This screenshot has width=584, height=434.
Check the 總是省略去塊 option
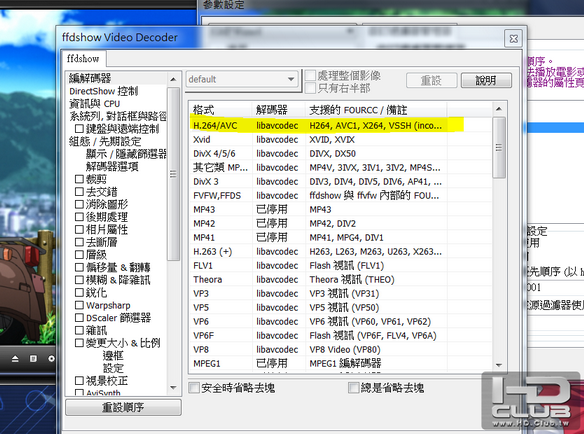pos(353,388)
